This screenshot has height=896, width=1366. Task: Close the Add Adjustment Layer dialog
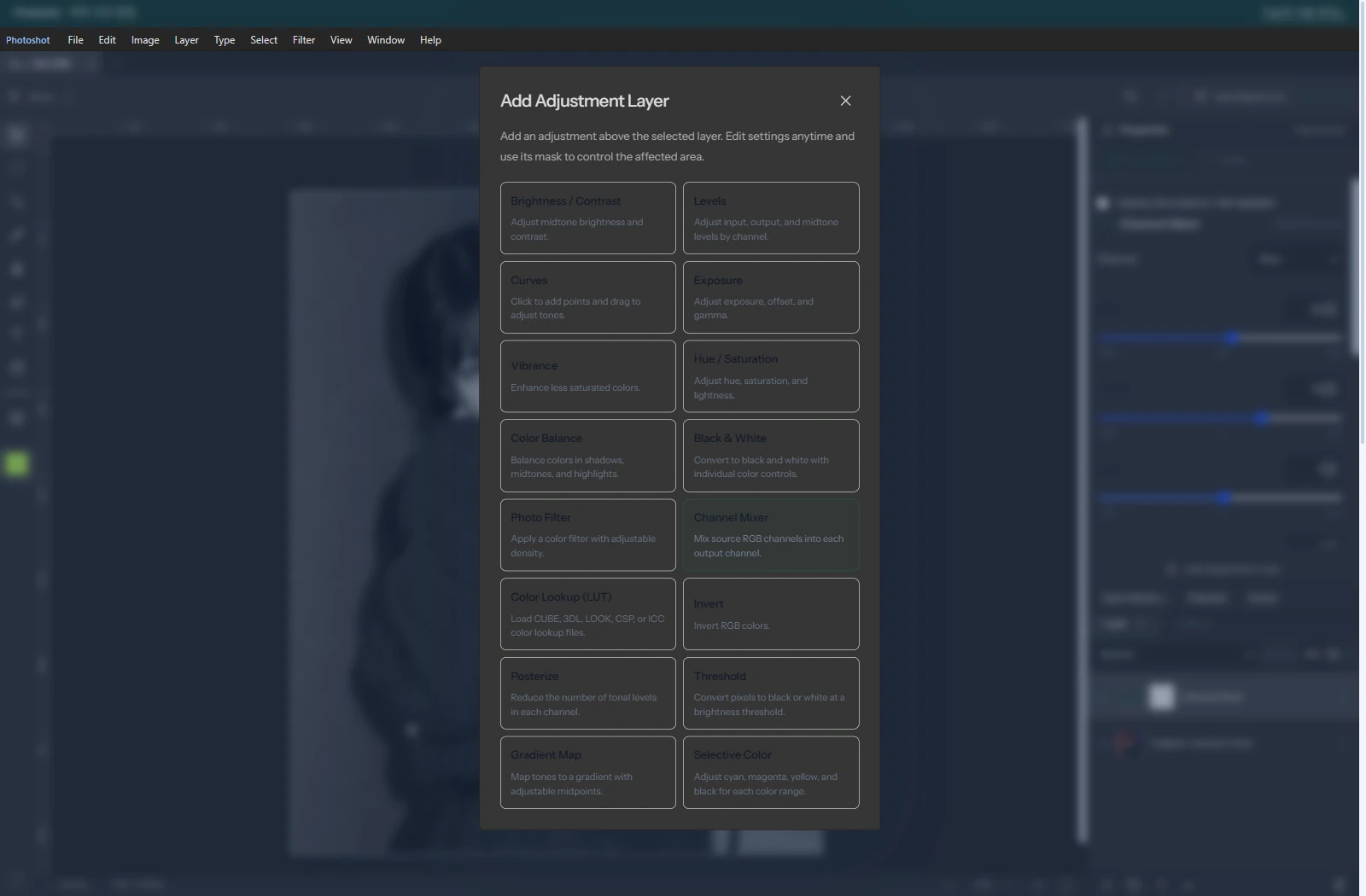click(x=845, y=101)
